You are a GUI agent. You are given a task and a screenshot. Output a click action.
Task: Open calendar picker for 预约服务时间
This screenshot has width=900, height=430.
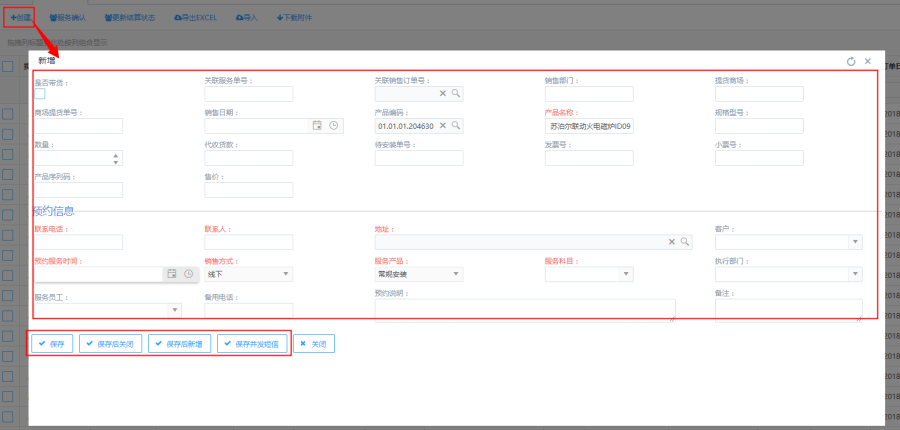[x=172, y=273]
